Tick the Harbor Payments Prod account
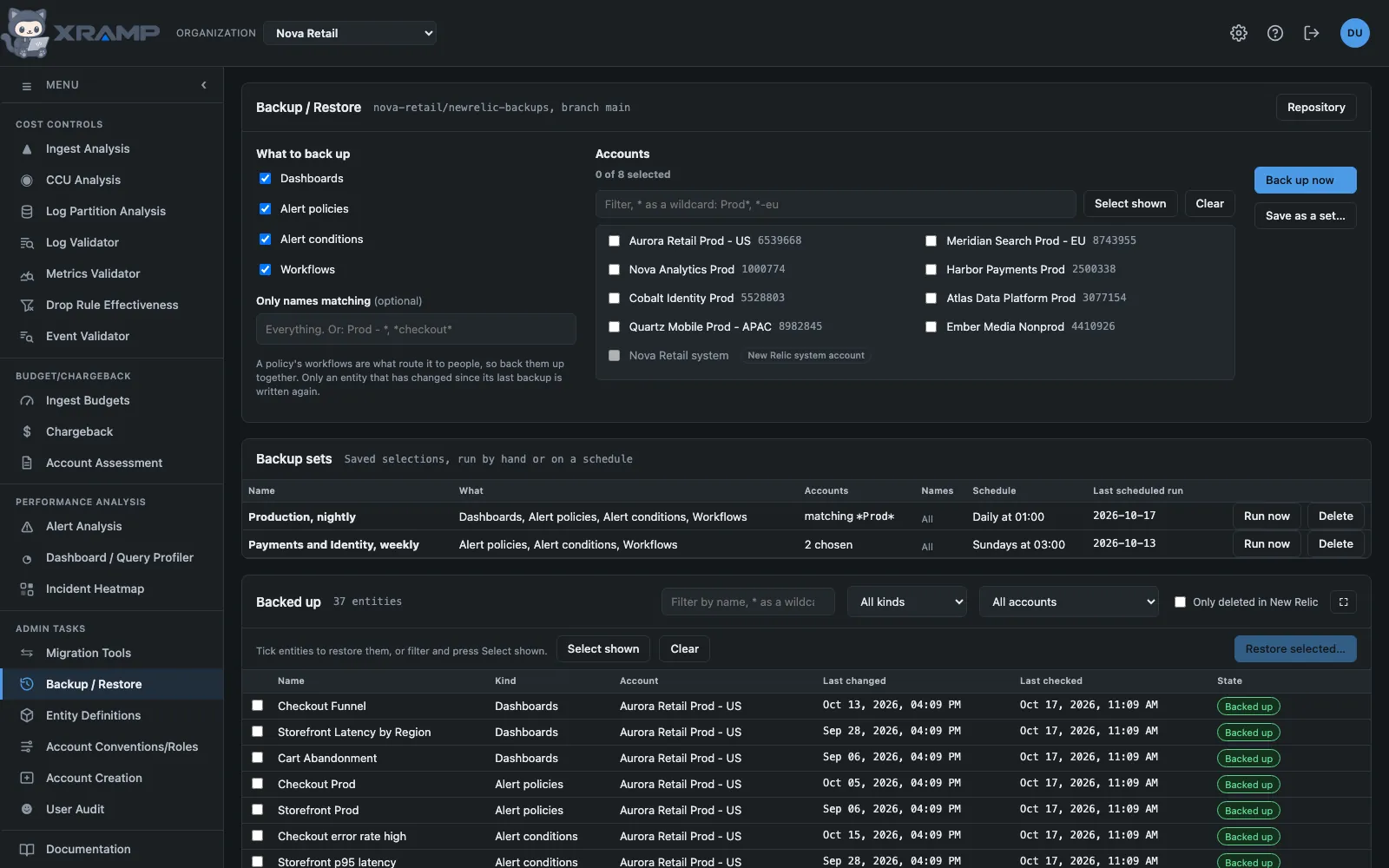The width and height of the screenshot is (1389, 868). pos(931,270)
